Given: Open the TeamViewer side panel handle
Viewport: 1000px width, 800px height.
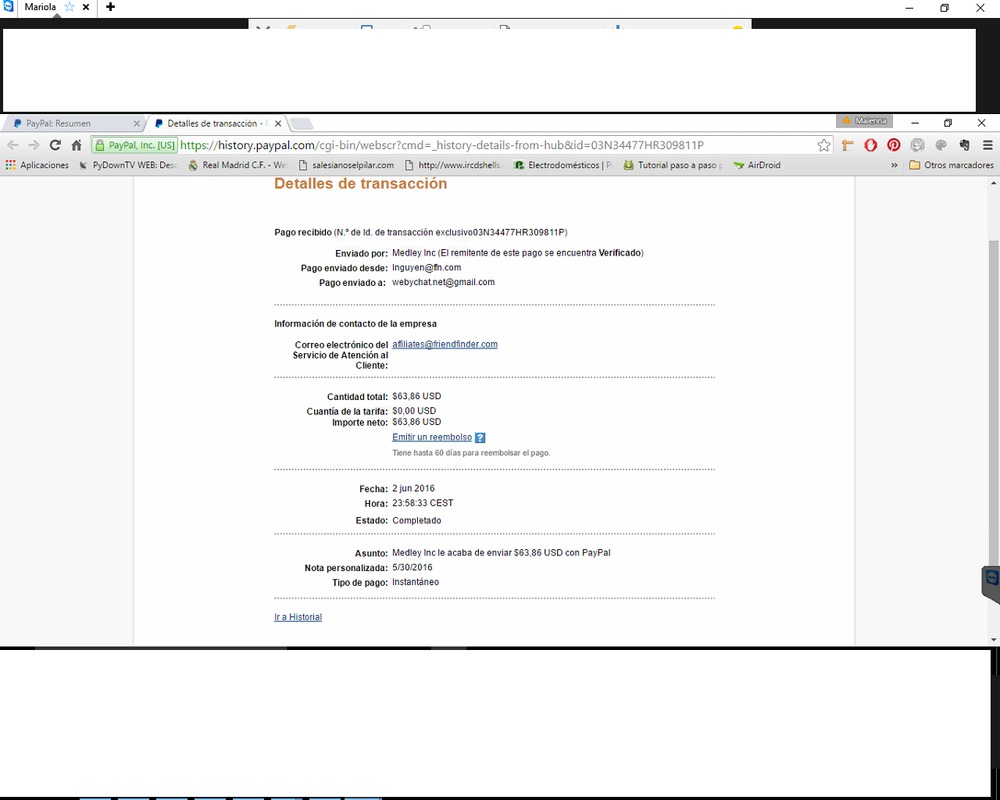Looking at the screenshot, I should (x=990, y=583).
